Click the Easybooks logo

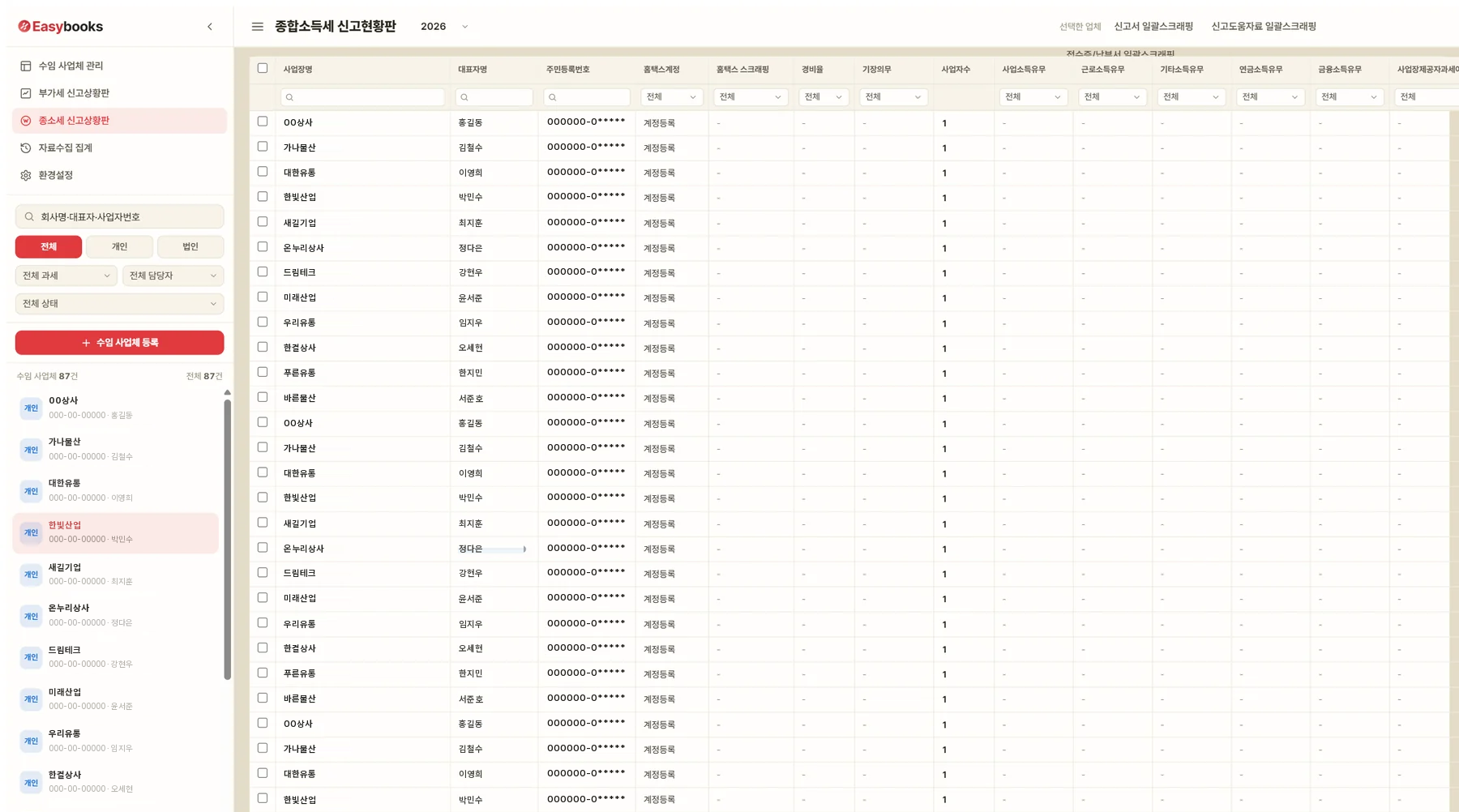pyautogui.click(x=61, y=27)
